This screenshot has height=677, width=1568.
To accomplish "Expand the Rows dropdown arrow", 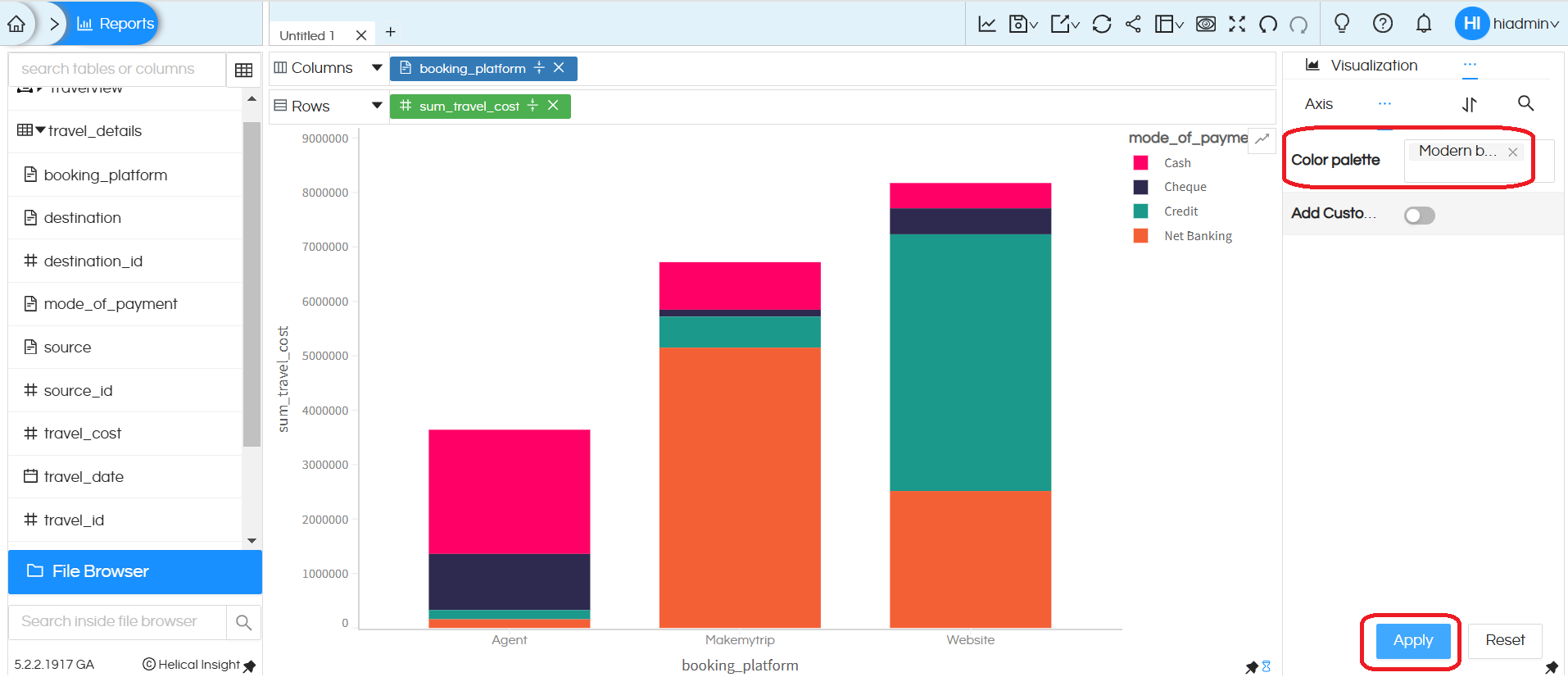I will [x=377, y=106].
